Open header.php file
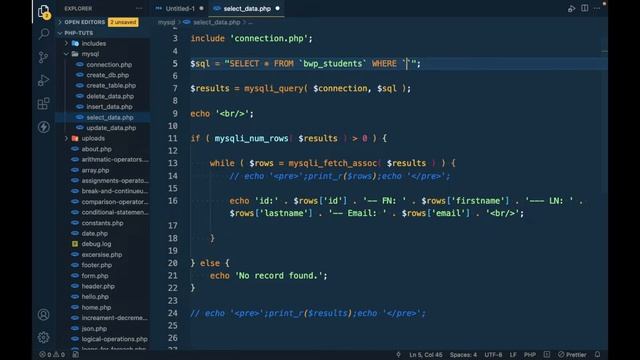The height and width of the screenshot is (360, 640). click(98, 286)
